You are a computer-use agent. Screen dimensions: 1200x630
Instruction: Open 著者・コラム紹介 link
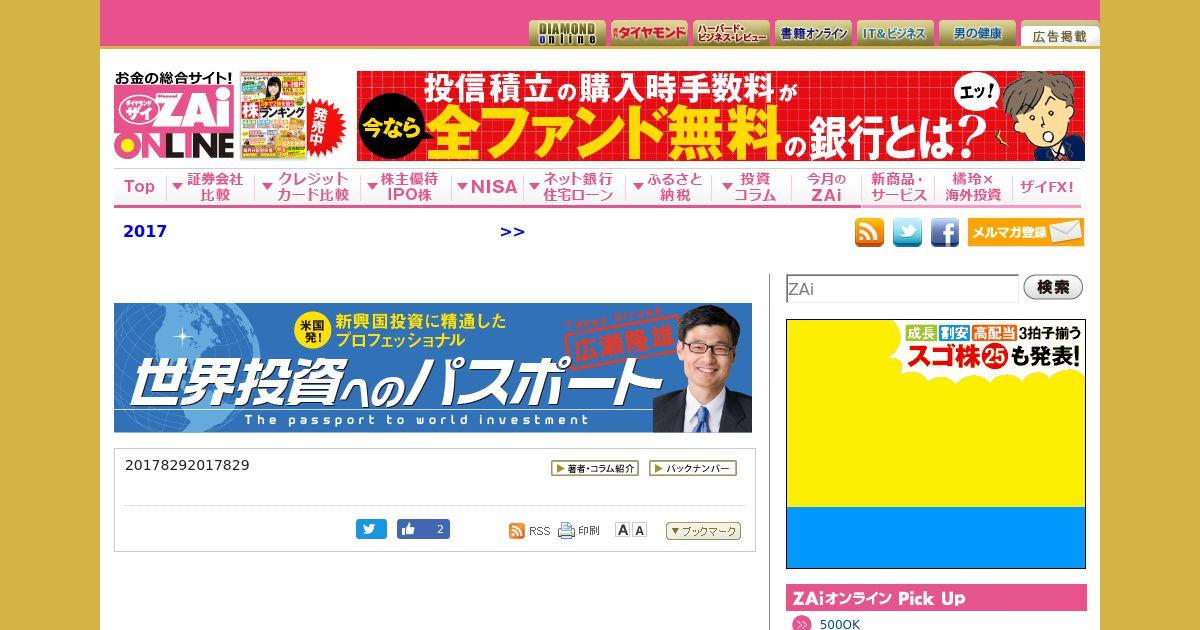tap(595, 468)
